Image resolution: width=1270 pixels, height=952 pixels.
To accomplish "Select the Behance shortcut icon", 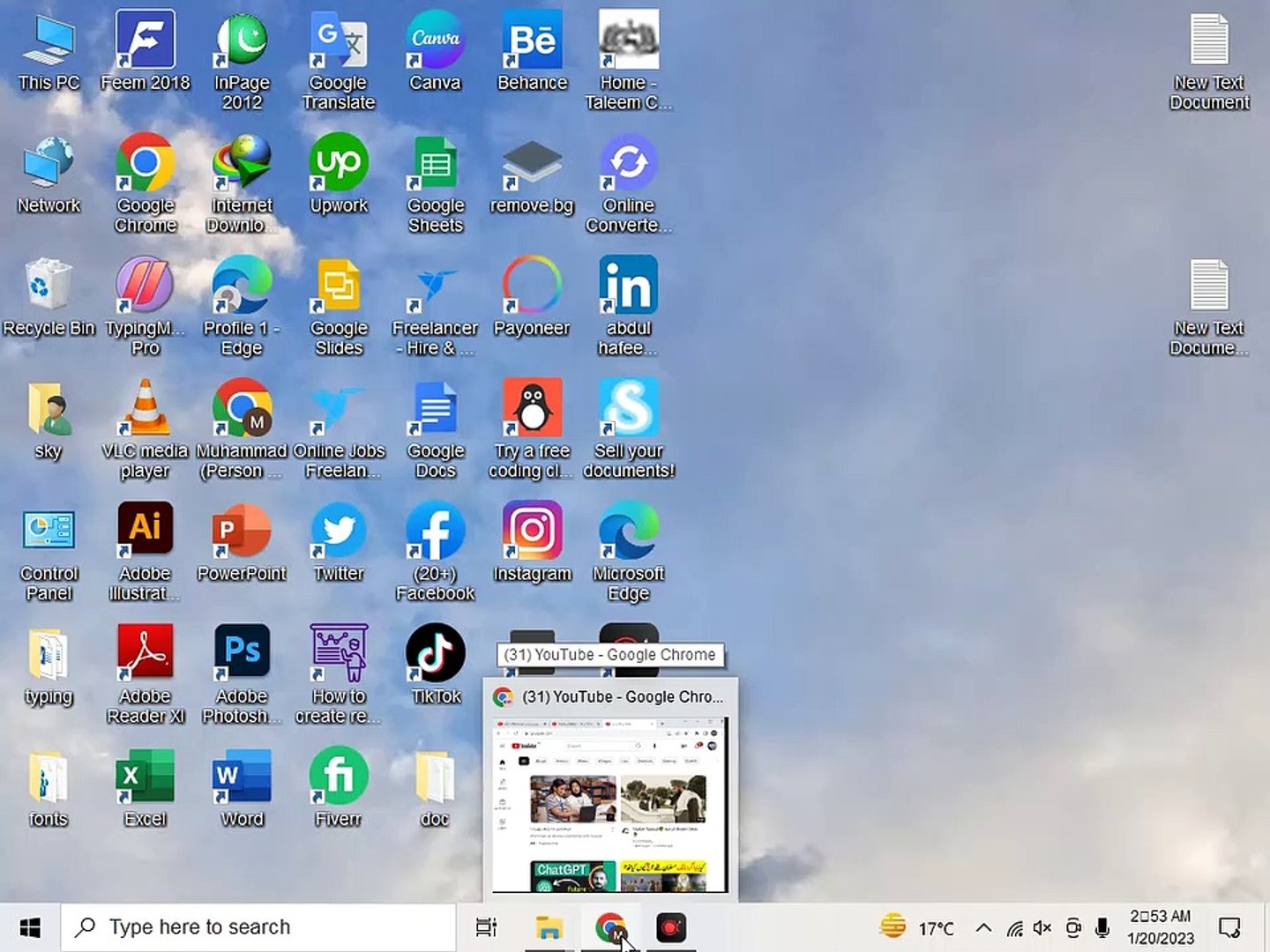I will pos(532,53).
